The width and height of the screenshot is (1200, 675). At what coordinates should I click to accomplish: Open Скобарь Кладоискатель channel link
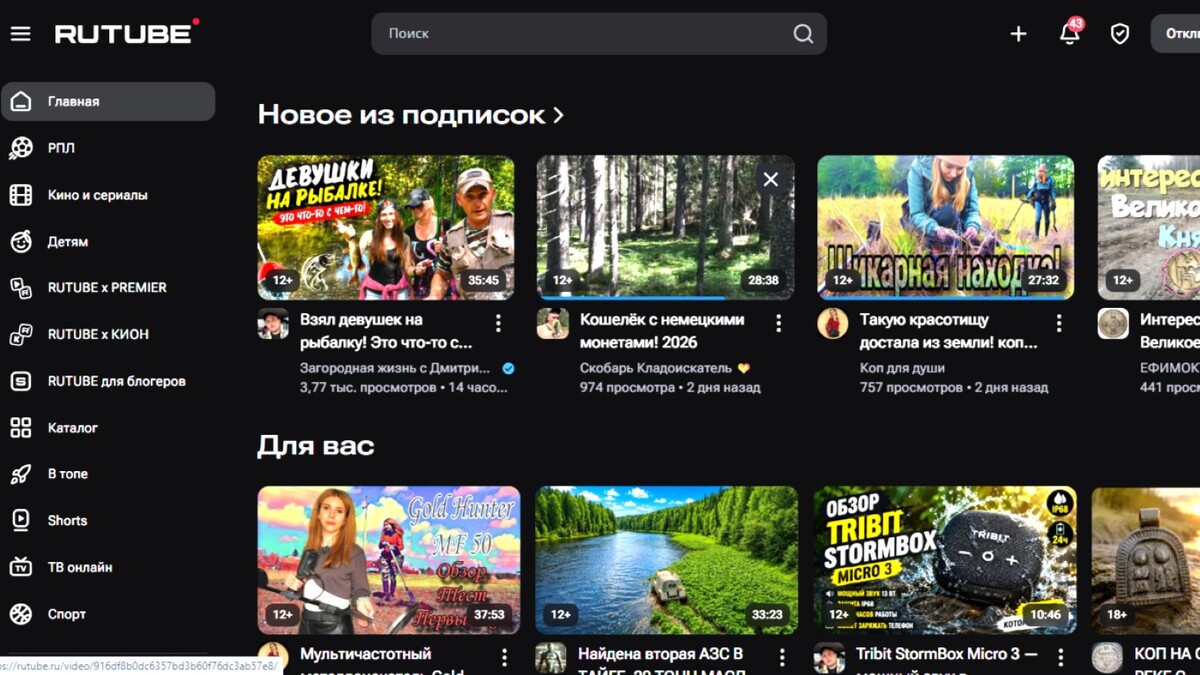tap(656, 368)
